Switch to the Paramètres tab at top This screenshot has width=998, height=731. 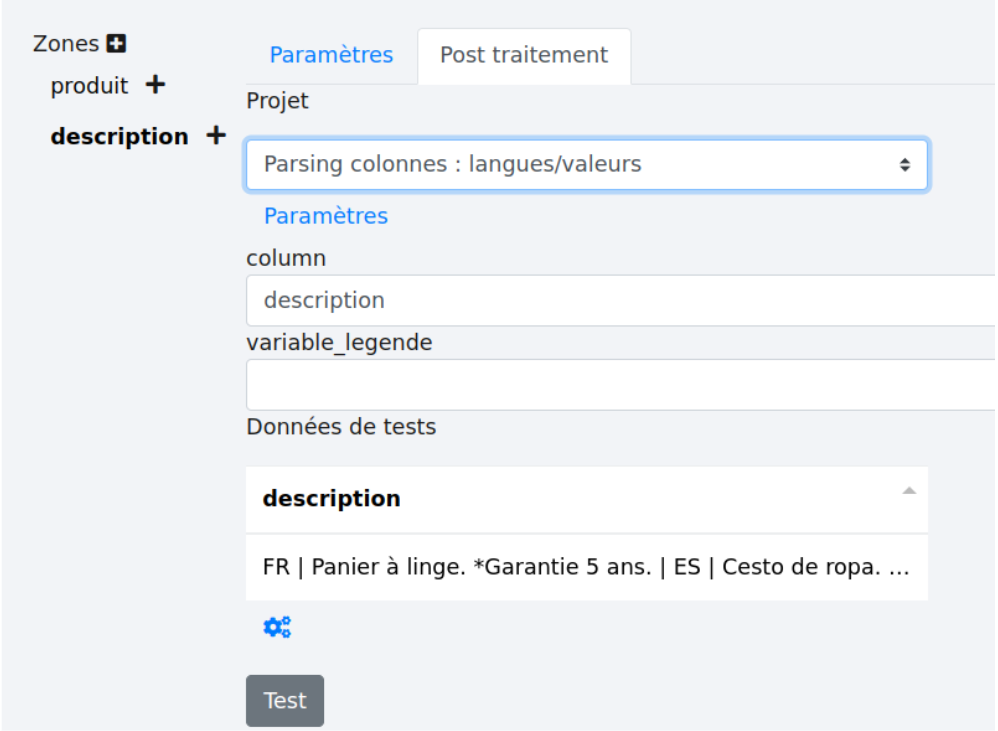[x=331, y=55]
